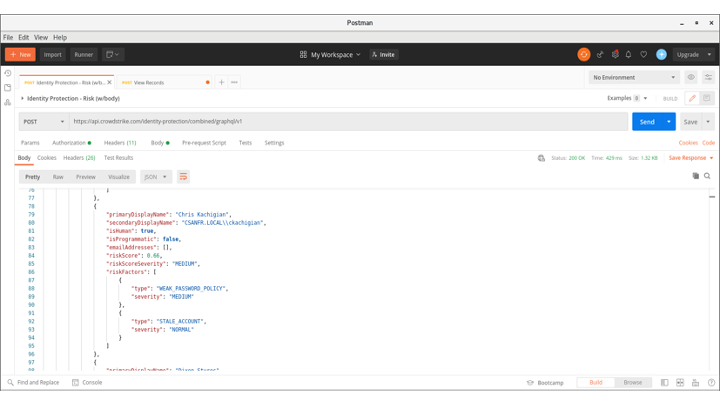
Task: Open the JSON format dropdown
Action: pyautogui.click(x=155, y=177)
